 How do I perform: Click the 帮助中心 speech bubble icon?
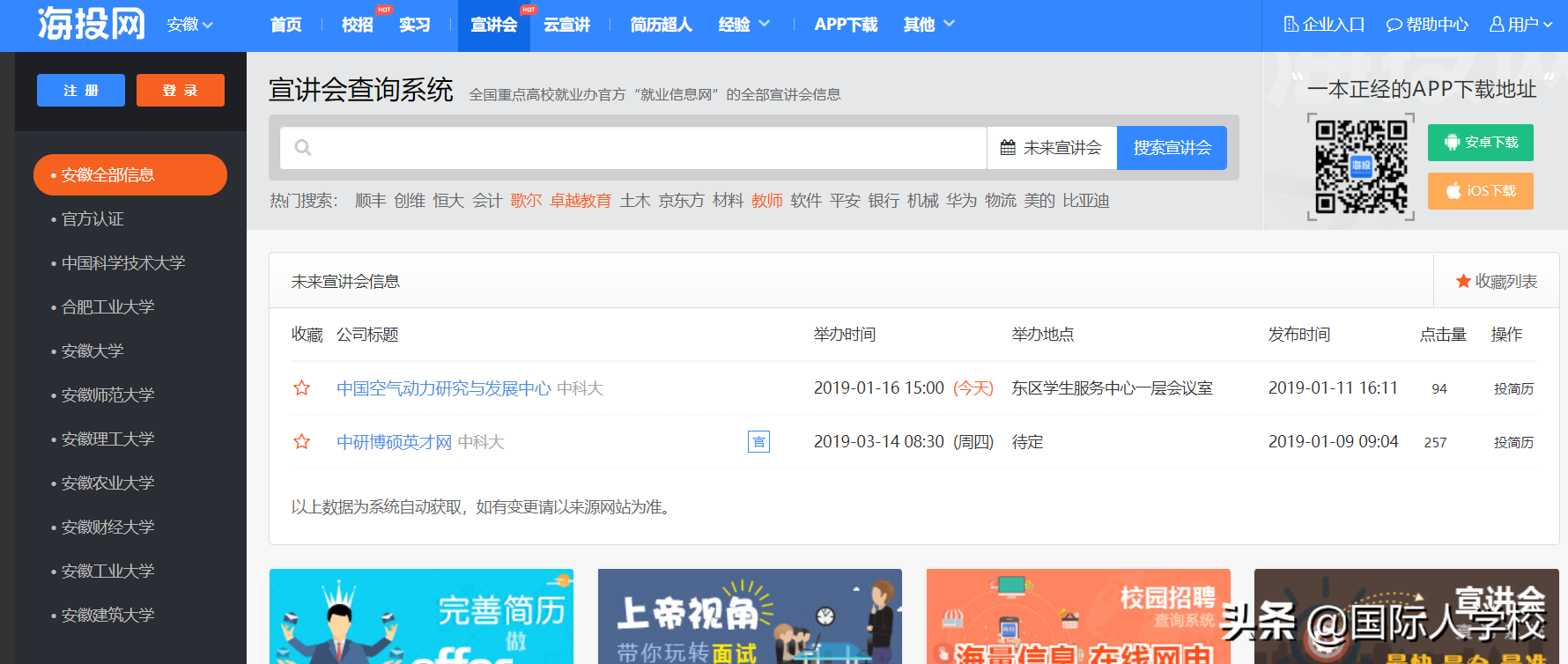click(x=1394, y=25)
